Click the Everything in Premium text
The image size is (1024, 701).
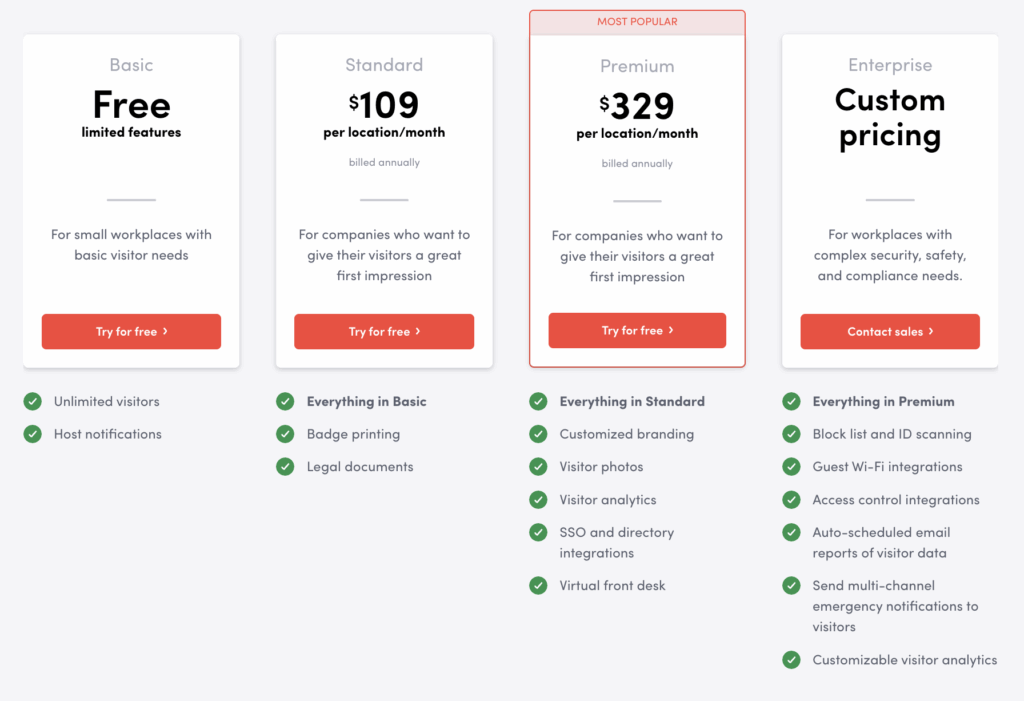[883, 402]
